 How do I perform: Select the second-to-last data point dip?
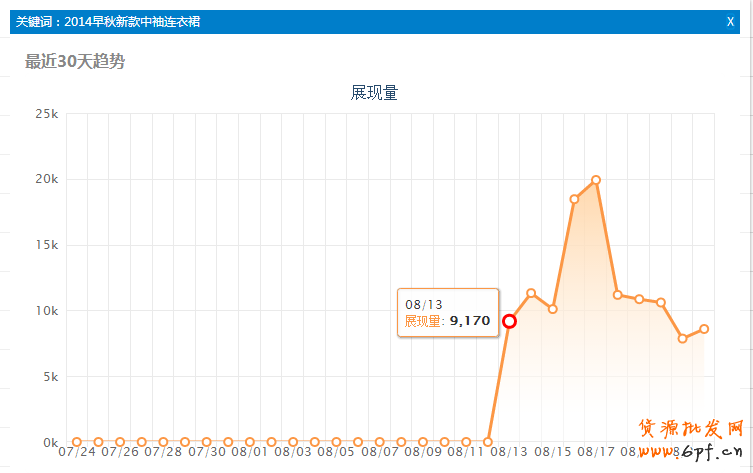683,338
